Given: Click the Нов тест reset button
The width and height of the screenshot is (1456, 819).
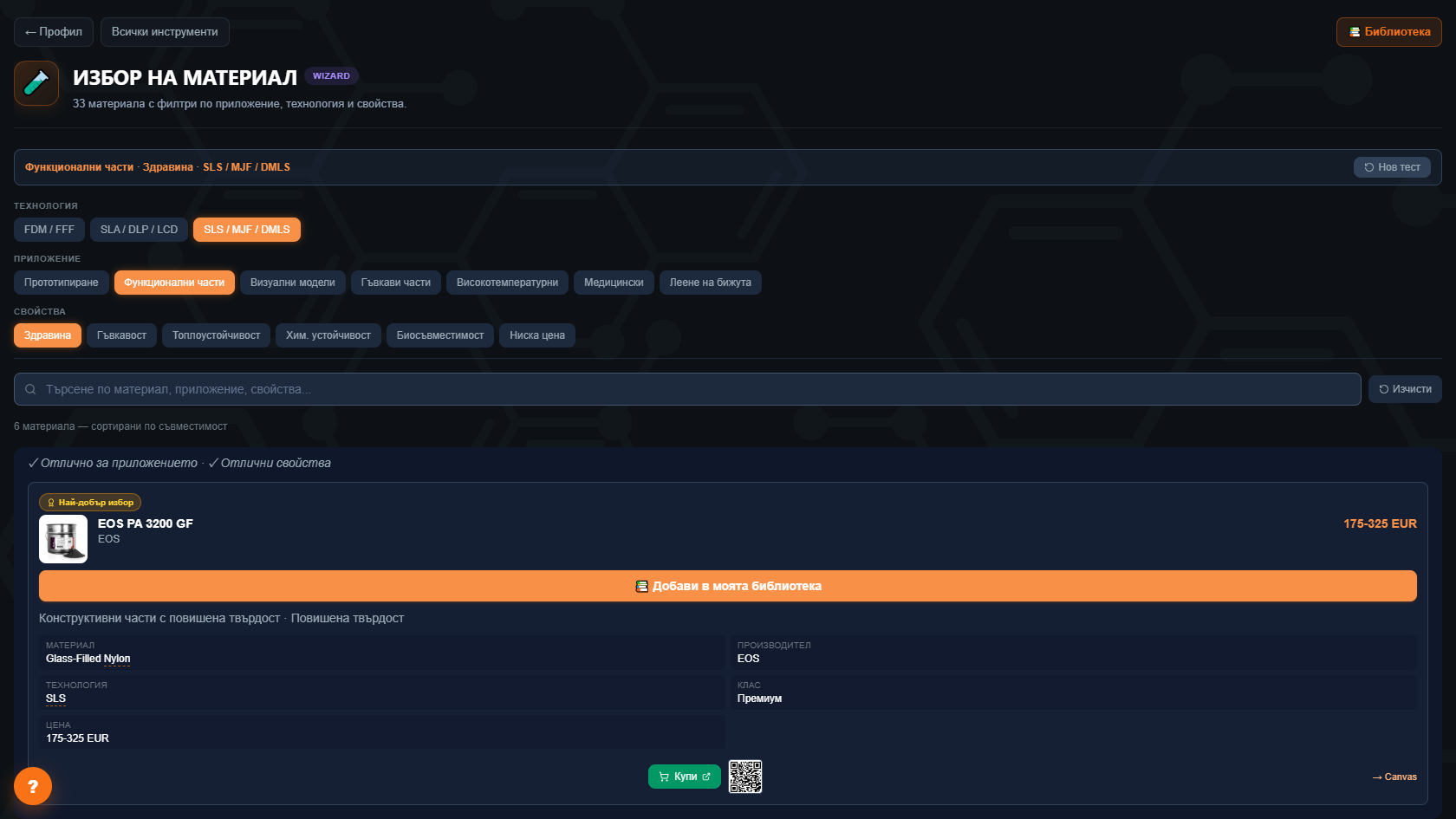Looking at the screenshot, I should 1392,167.
